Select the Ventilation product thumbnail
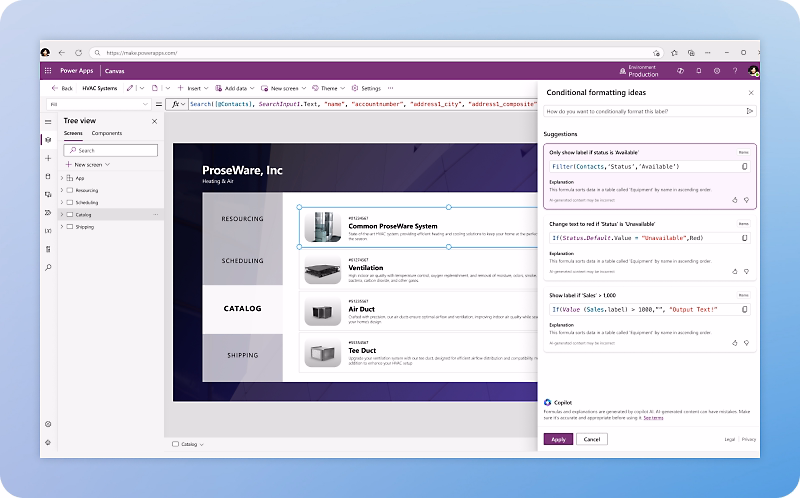 [x=322, y=270]
